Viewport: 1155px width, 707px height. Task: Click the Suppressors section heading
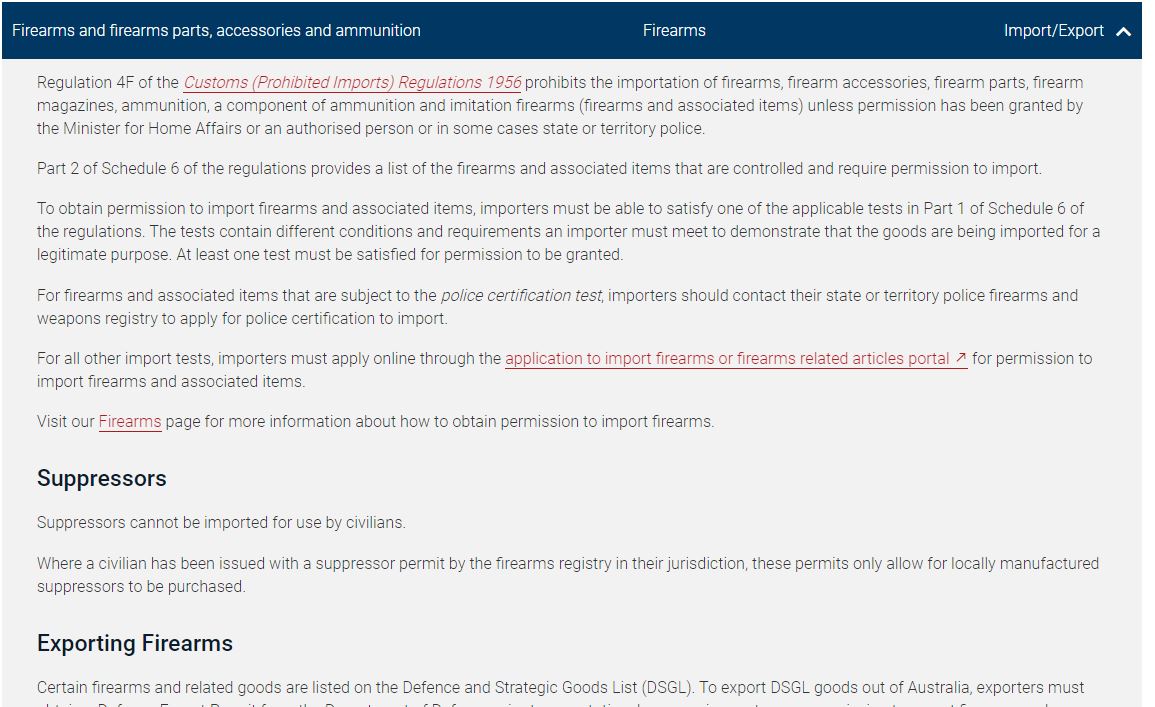coord(101,479)
